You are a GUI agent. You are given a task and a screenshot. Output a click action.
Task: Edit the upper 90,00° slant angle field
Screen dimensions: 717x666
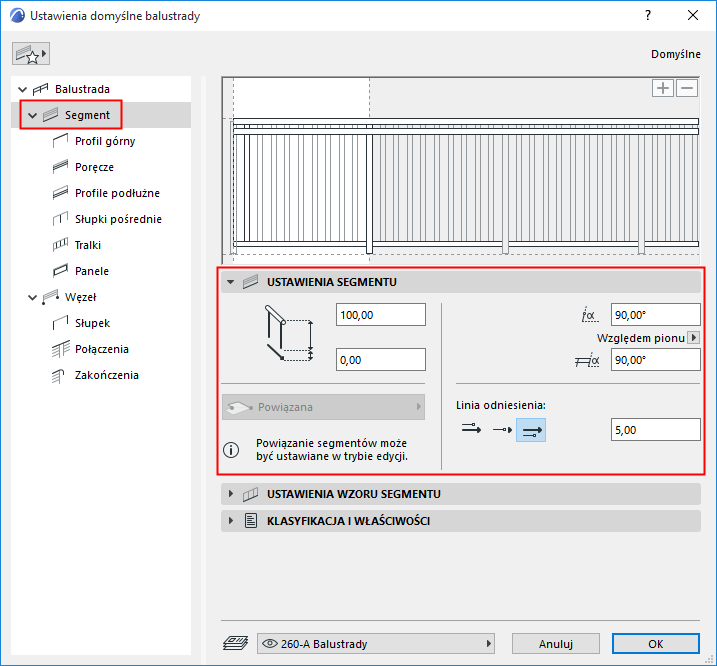pos(655,315)
